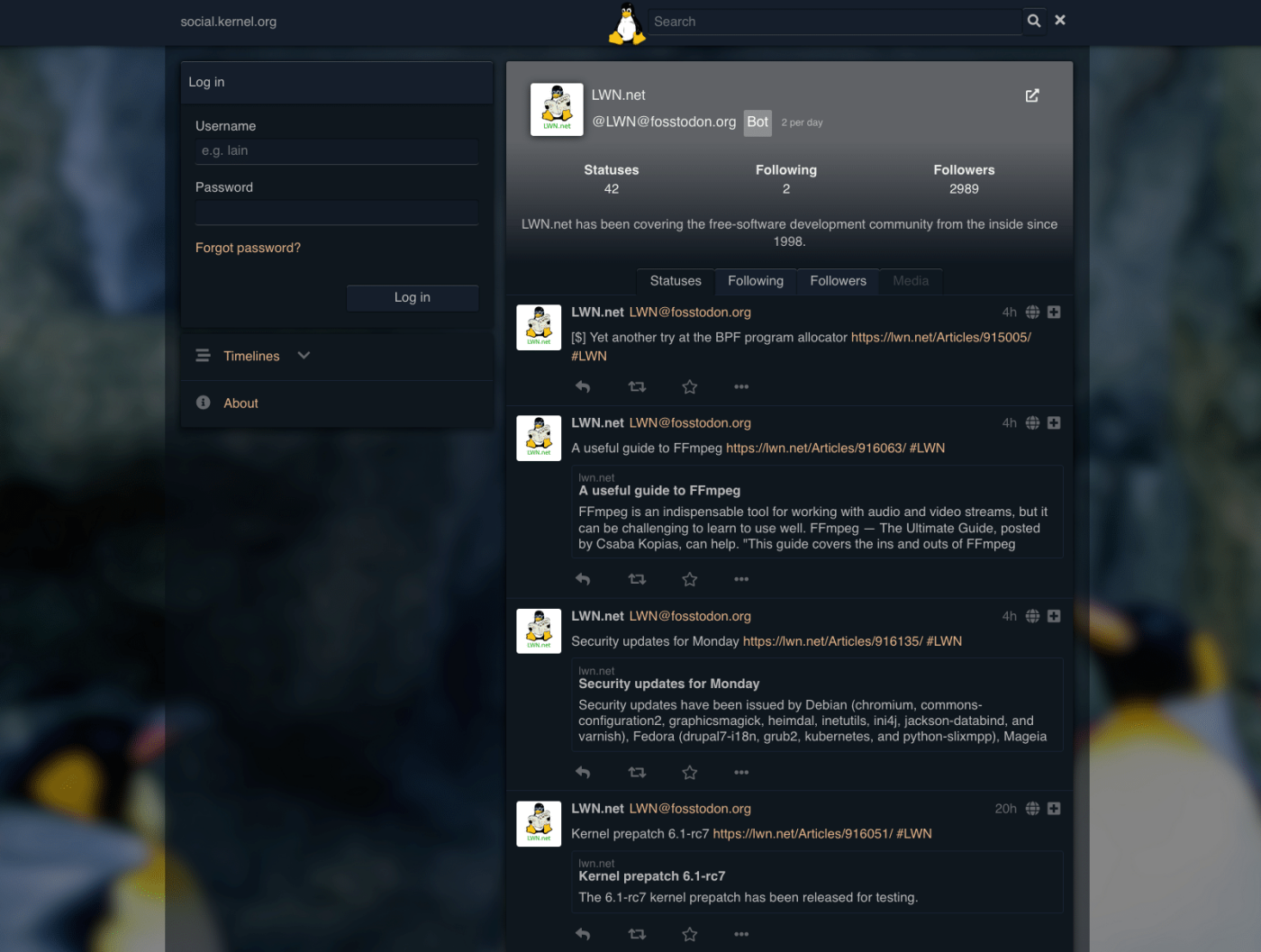Open more options on FFmpeg guide post
This screenshot has height=952, width=1261.
pyautogui.click(x=741, y=579)
